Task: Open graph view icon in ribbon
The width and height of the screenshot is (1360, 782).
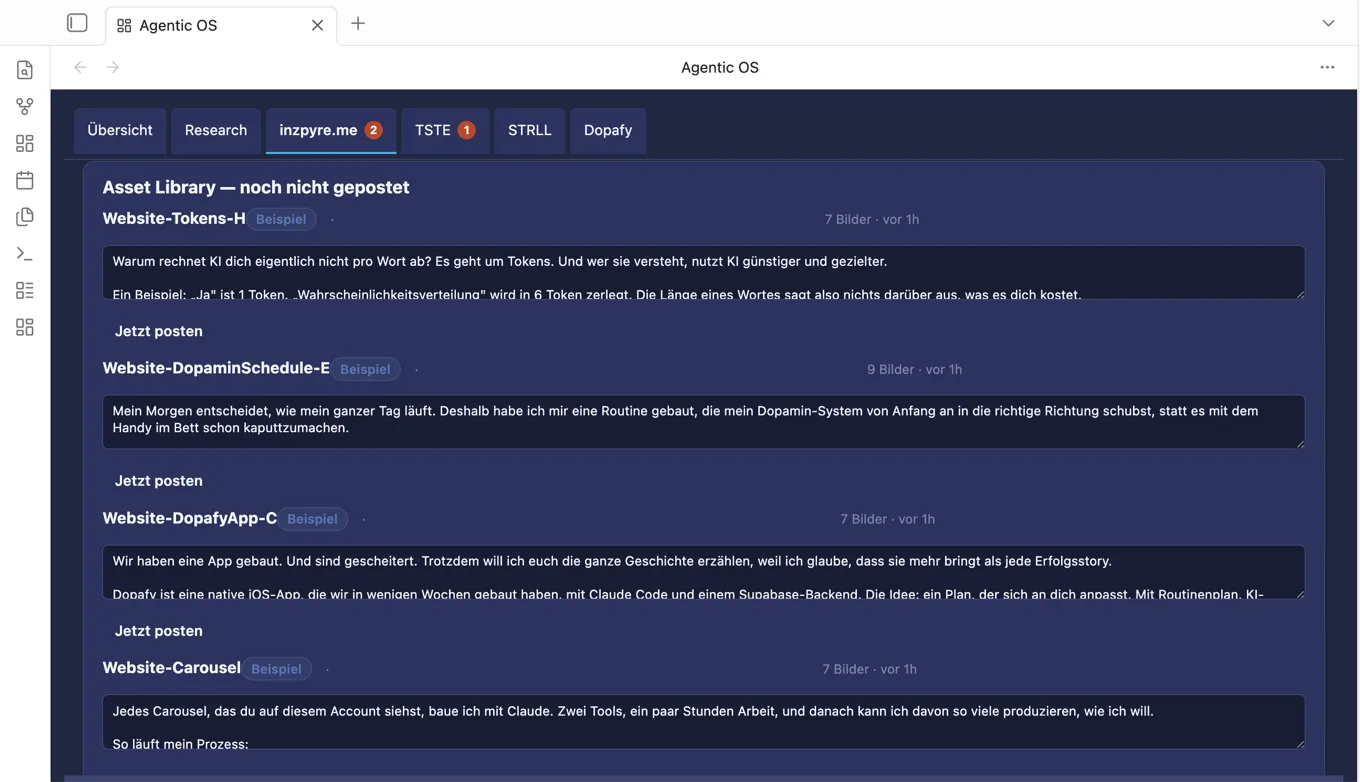Action: click(x=25, y=106)
